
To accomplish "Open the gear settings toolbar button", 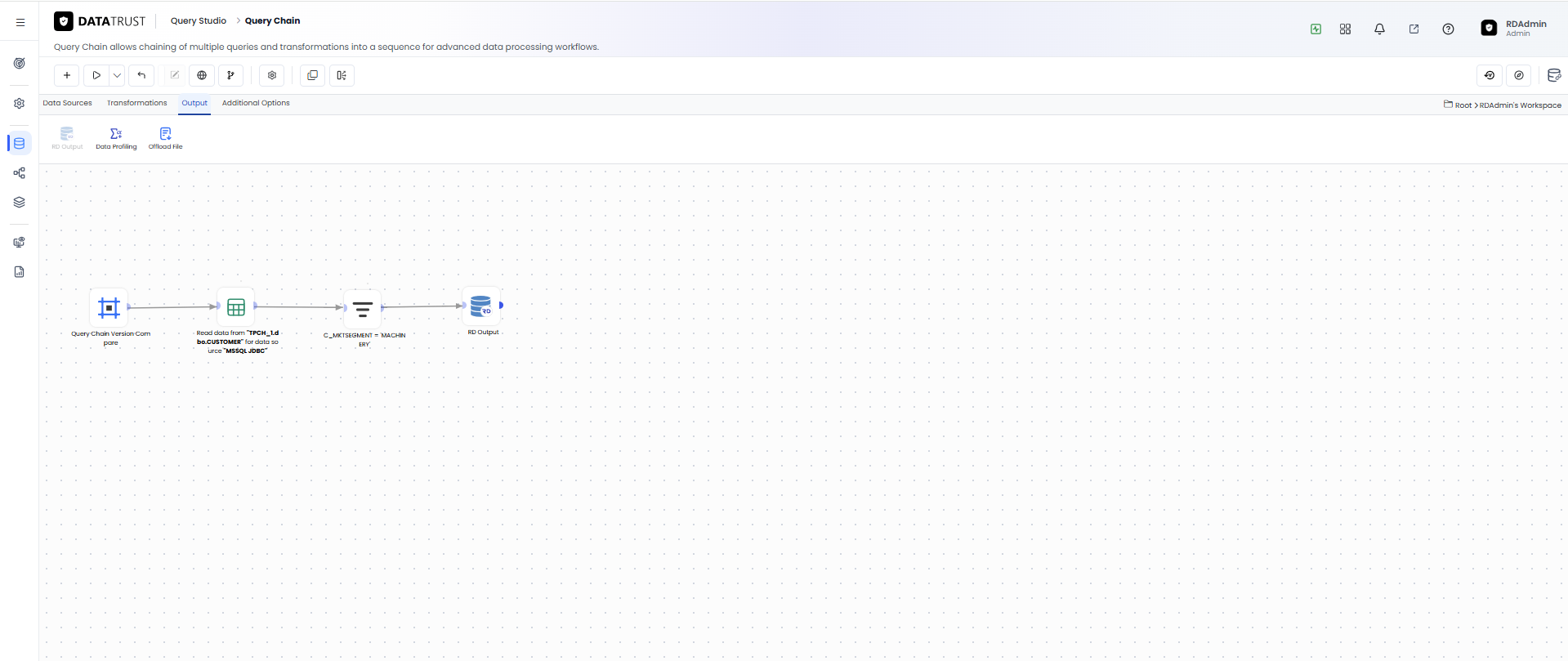I will point(272,75).
